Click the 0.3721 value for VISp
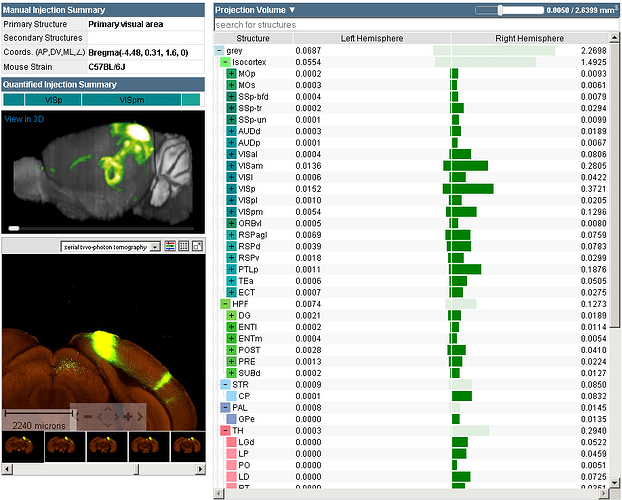This screenshot has height=500, width=622. coord(593,189)
